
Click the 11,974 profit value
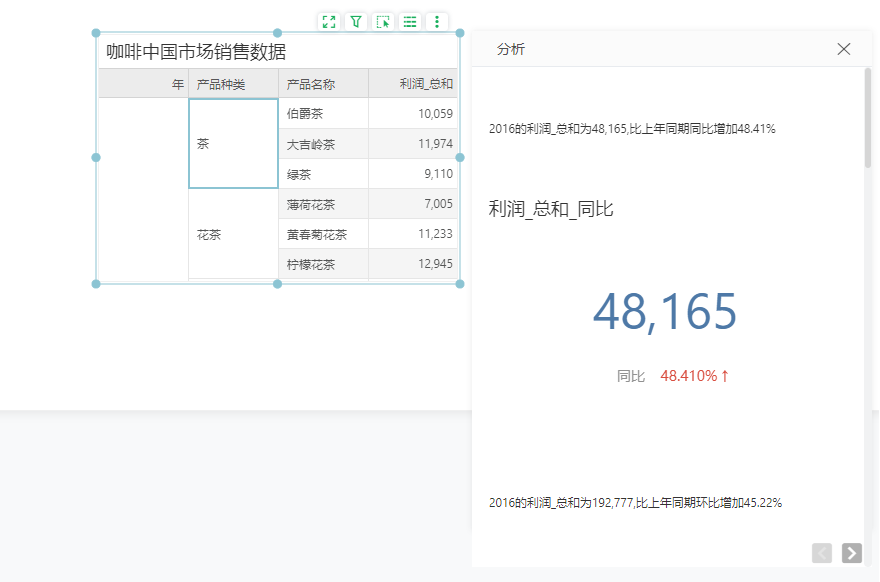(435, 144)
